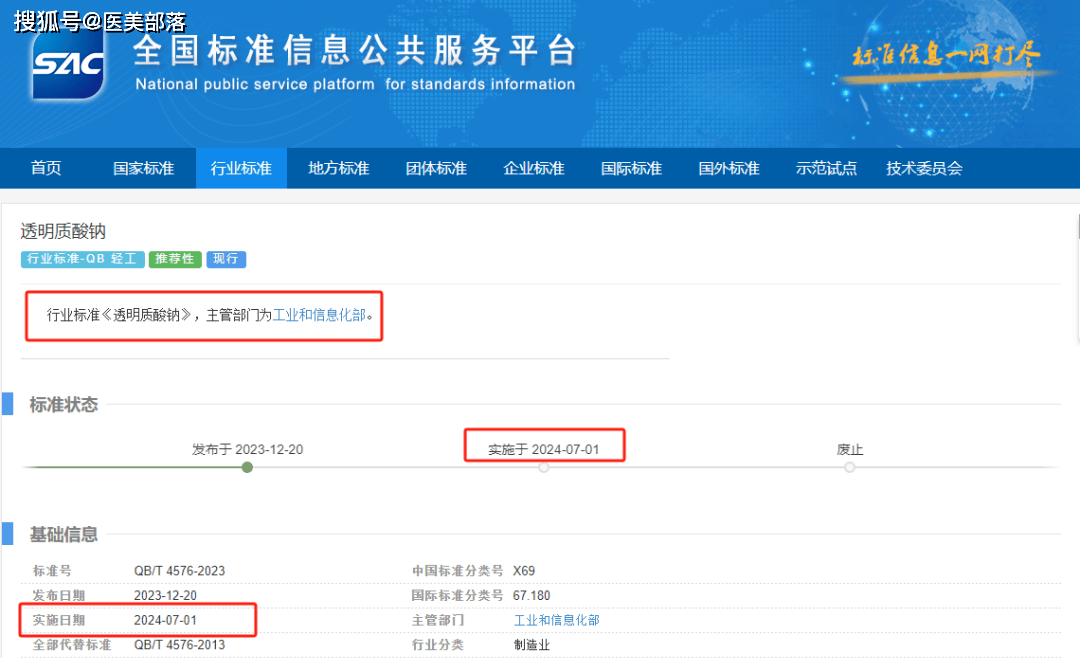This screenshot has height=672, width=1080.
Task: Click the SAC logo icon
Action: pos(68,66)
